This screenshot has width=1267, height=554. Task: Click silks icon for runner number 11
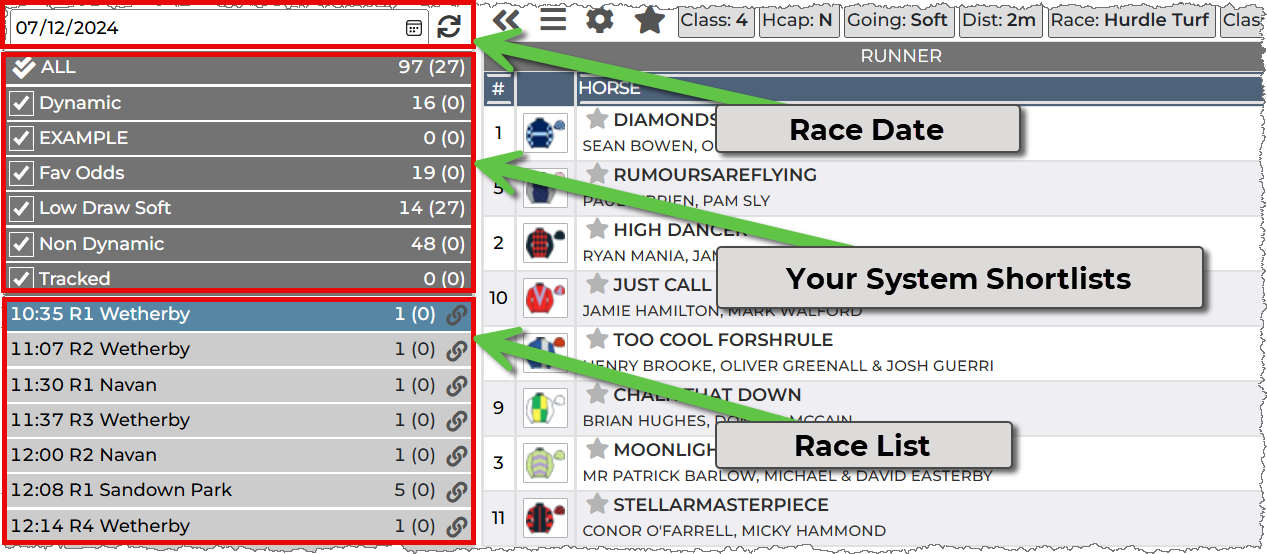(545, 518)
